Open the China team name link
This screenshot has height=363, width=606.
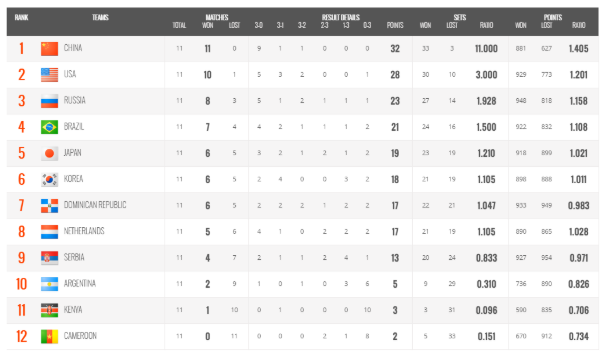(73, 48)
